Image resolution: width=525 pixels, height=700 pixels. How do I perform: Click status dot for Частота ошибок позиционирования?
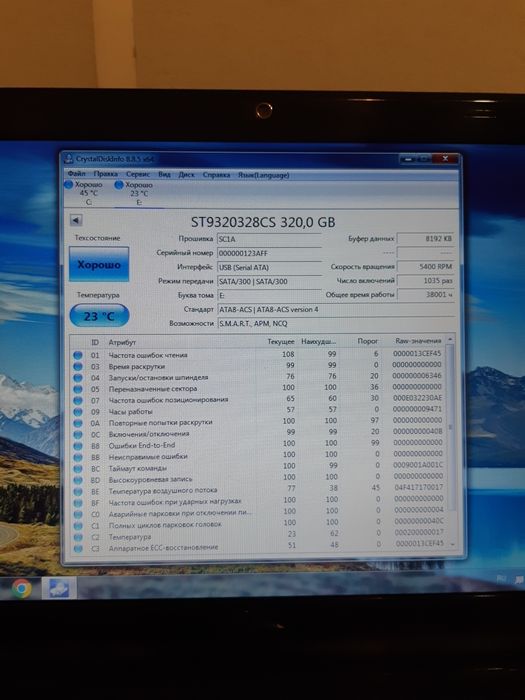(x=78, y=400)
